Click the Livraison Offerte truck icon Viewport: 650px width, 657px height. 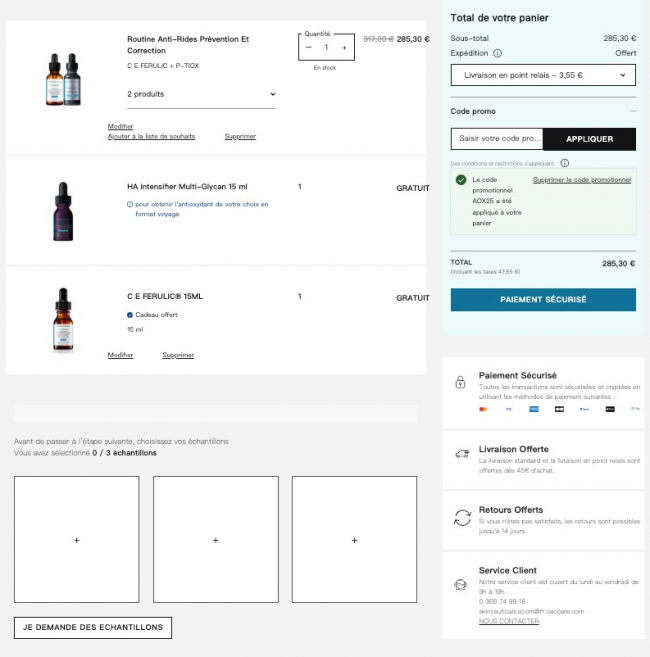coord(461,454)
